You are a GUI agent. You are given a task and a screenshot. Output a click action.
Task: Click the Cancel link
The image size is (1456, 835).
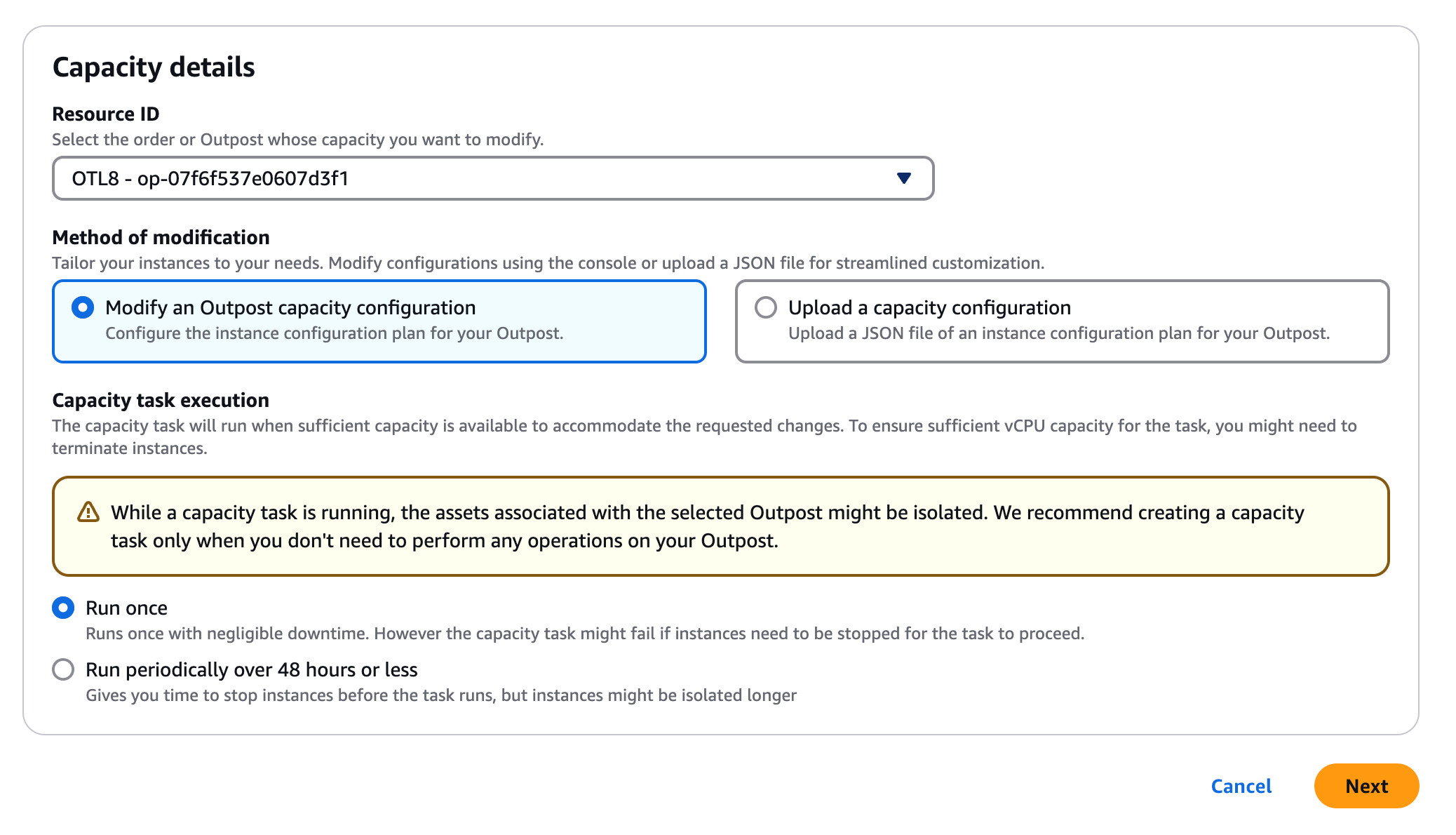(x=1240, y=786)
